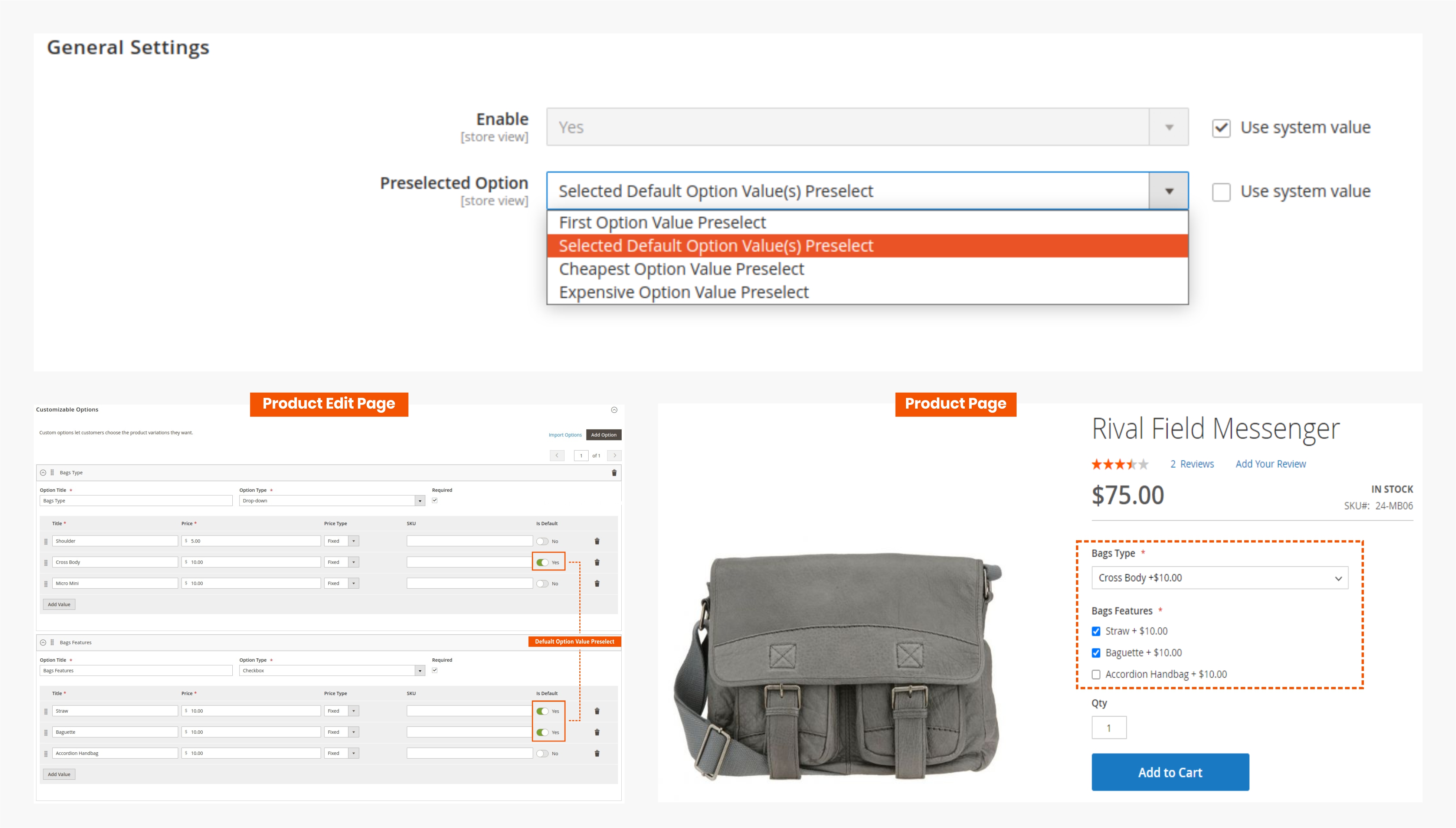The height and width of the screenshot is (828, 1456).
Task: Delete the Accordion Handbag value row
Action: 597,753
